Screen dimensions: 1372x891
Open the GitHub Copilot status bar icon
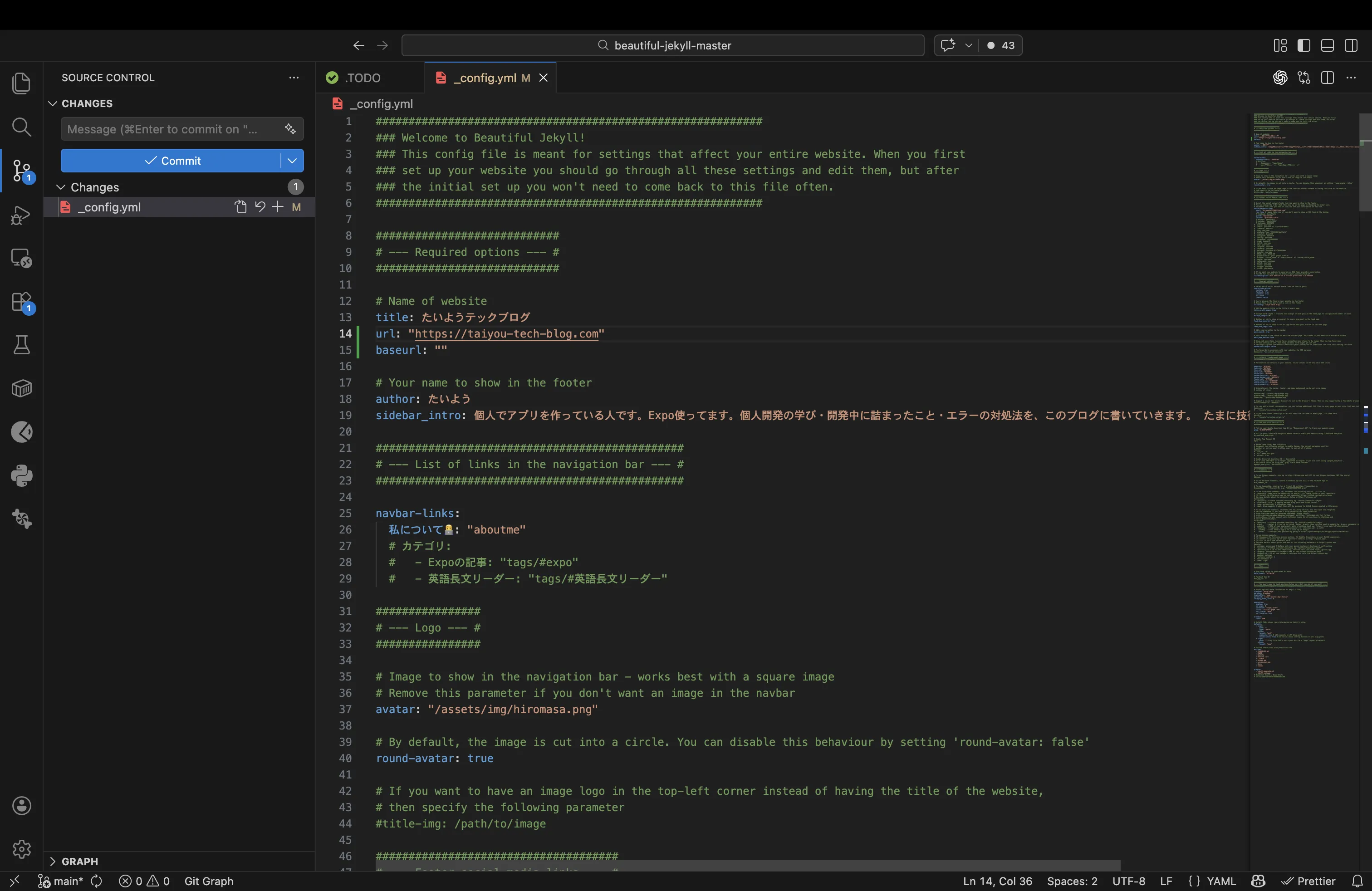pyautogui.click(x=1259, y=881)
